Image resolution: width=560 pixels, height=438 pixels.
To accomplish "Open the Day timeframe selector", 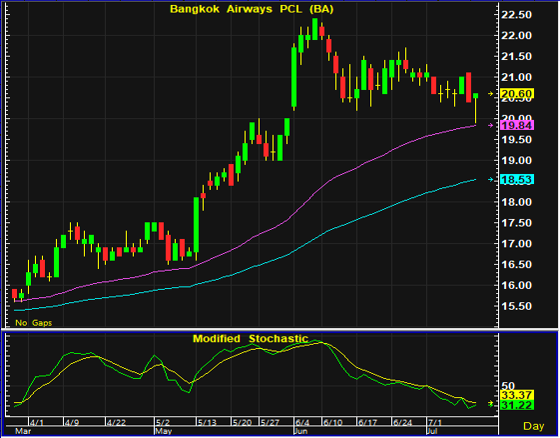I will 534,426.
